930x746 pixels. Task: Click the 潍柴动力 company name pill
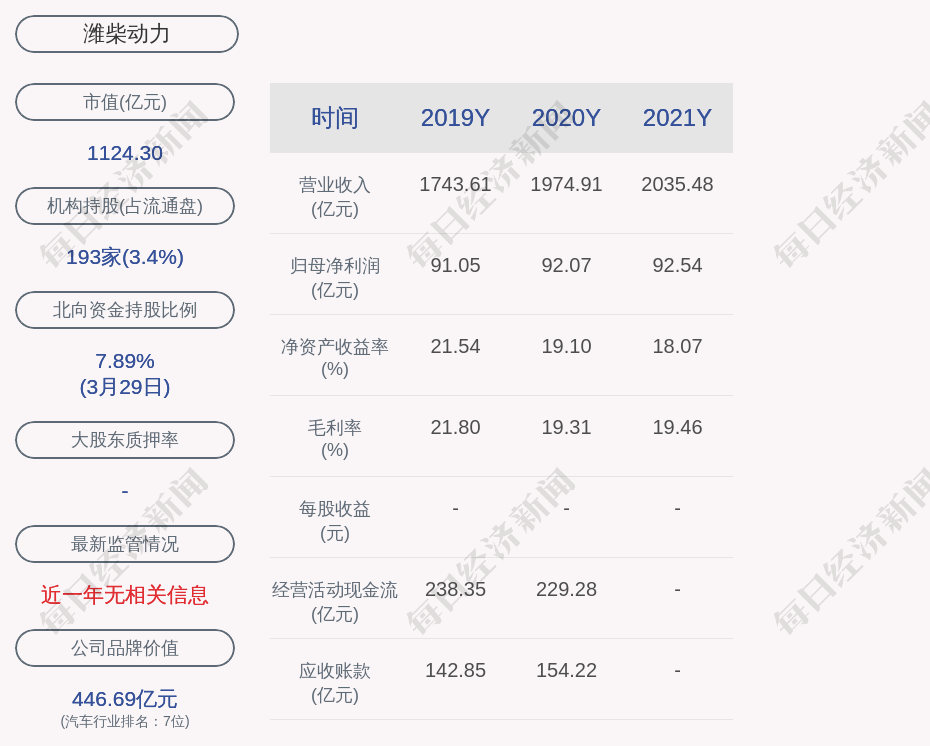[126, 34]
